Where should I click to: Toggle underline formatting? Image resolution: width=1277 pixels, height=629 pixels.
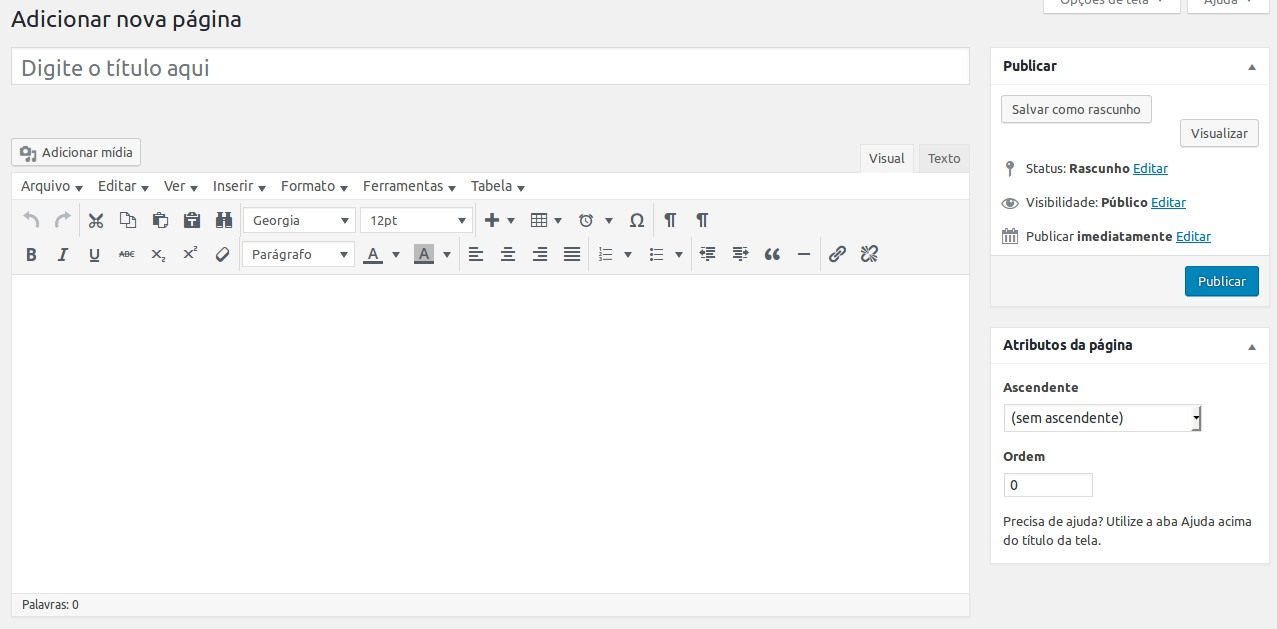(x=94, y=255)
